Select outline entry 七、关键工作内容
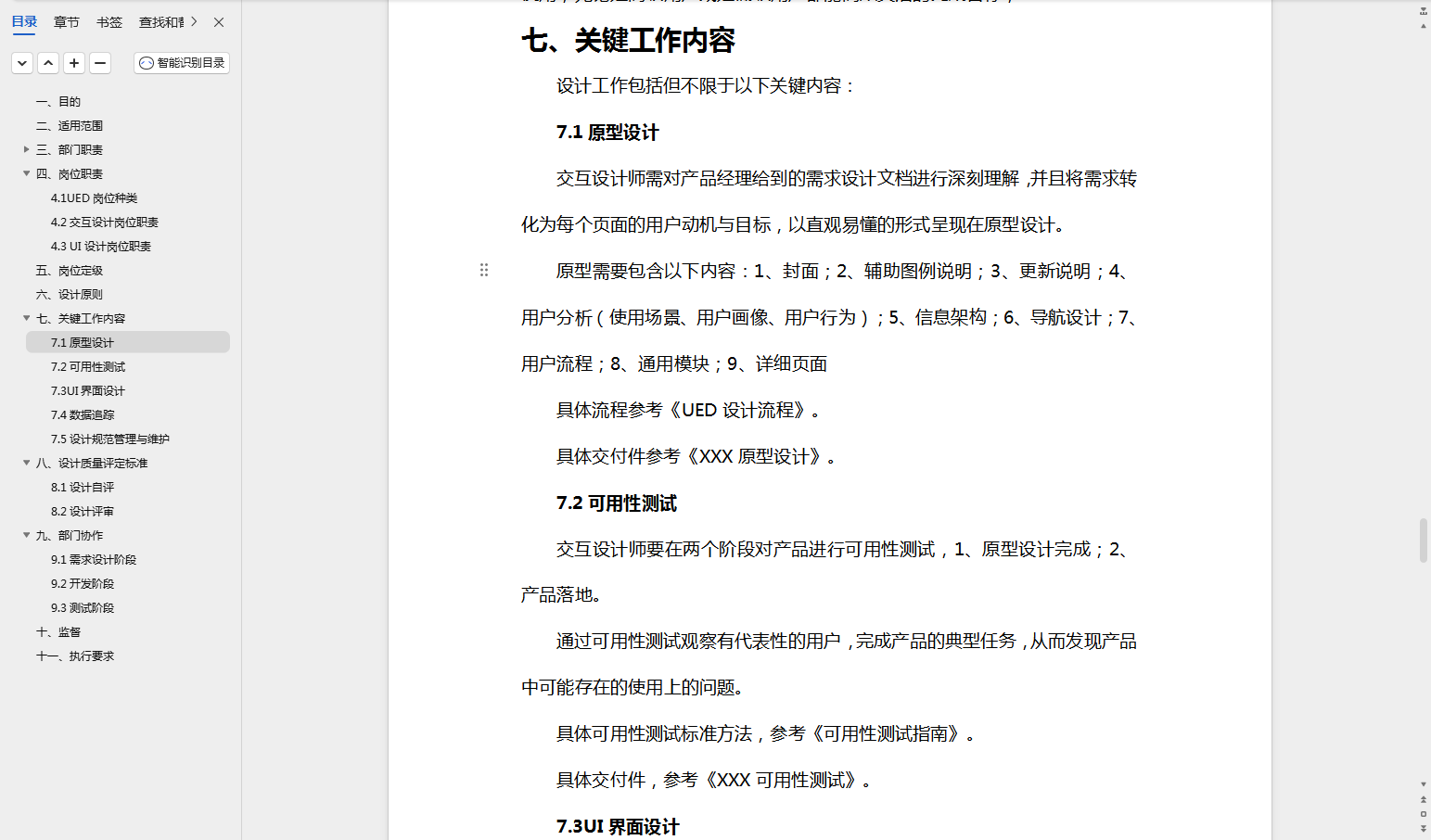The width and height of the screenshot is (1431, 840). click(x=81, y=319)
